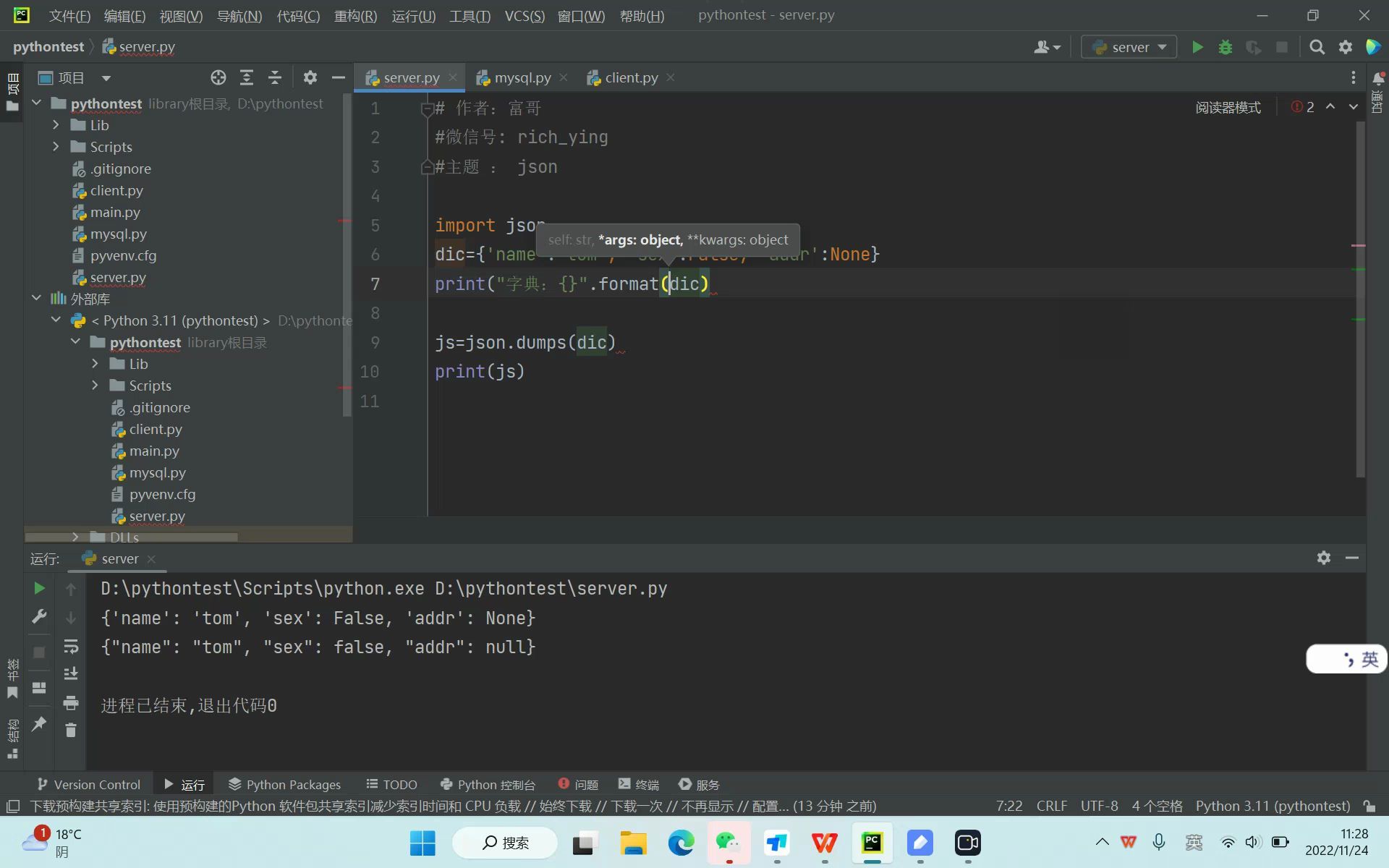Viewport: 1389px width, 868px height.
Task: Collapse all in project panel toolbar
Action: pos(275,77)
